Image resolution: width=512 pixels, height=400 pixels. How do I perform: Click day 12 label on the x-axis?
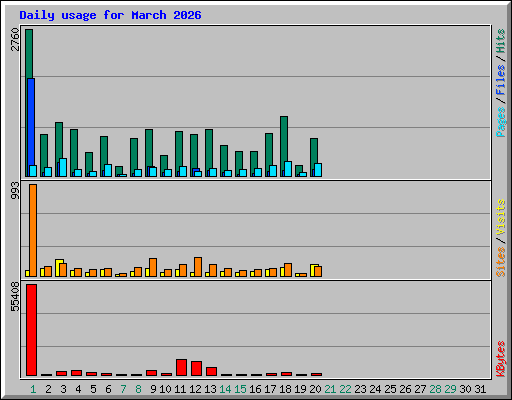pos(195,389)
